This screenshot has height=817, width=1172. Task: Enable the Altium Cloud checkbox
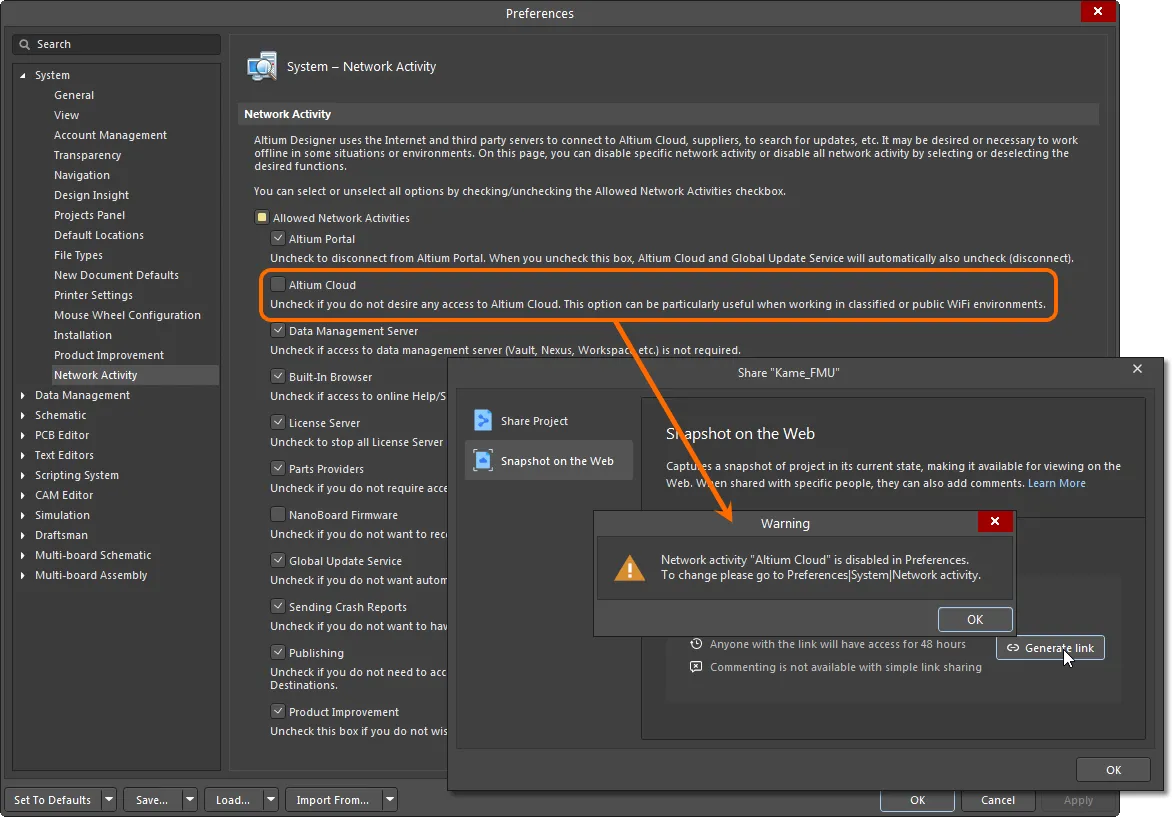(x=278, y=284)
